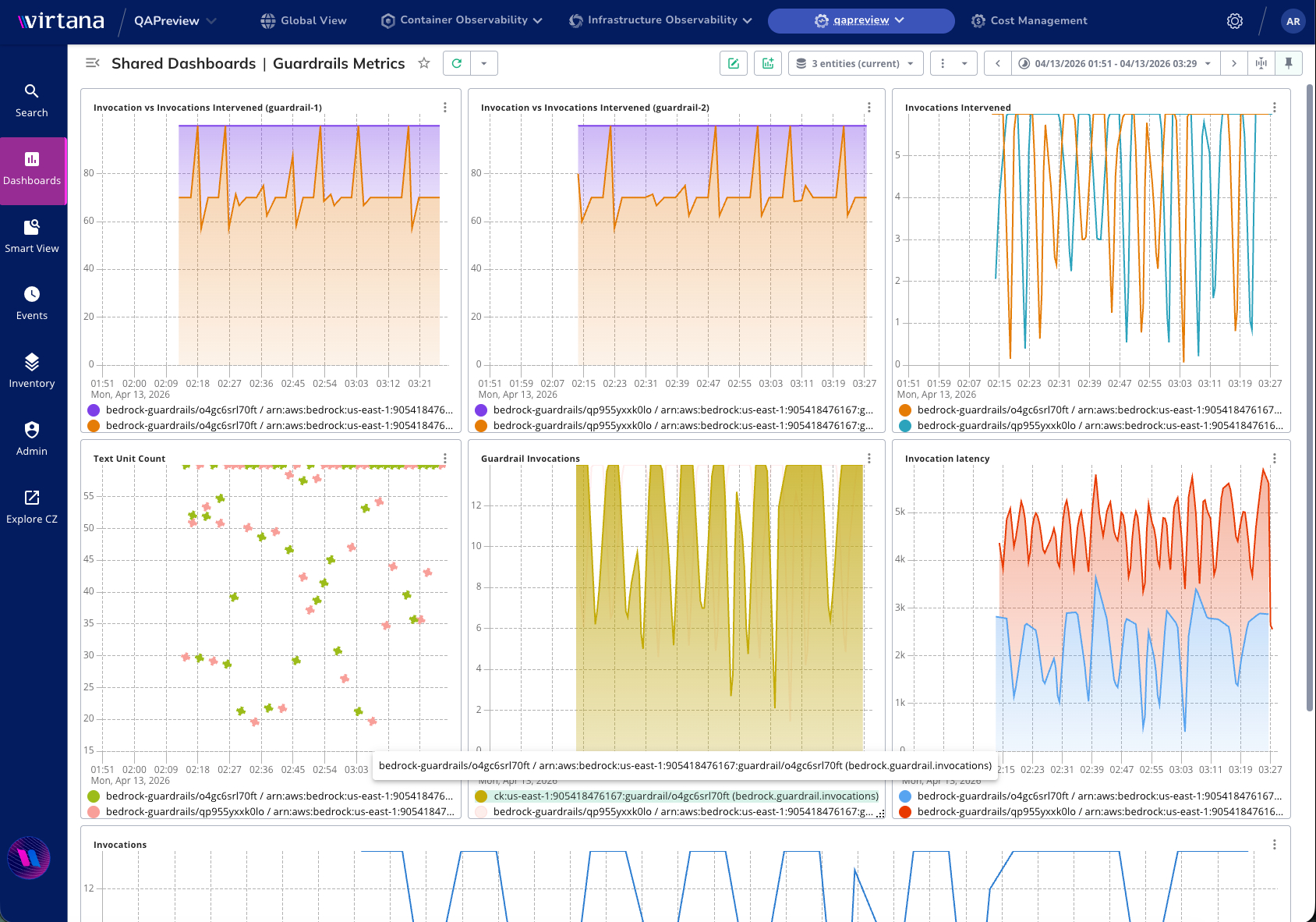The width and height of the screenshot is (1316, 922).
Task: Star Guardrails Metrics as a favorite
Action: point(424,63)
